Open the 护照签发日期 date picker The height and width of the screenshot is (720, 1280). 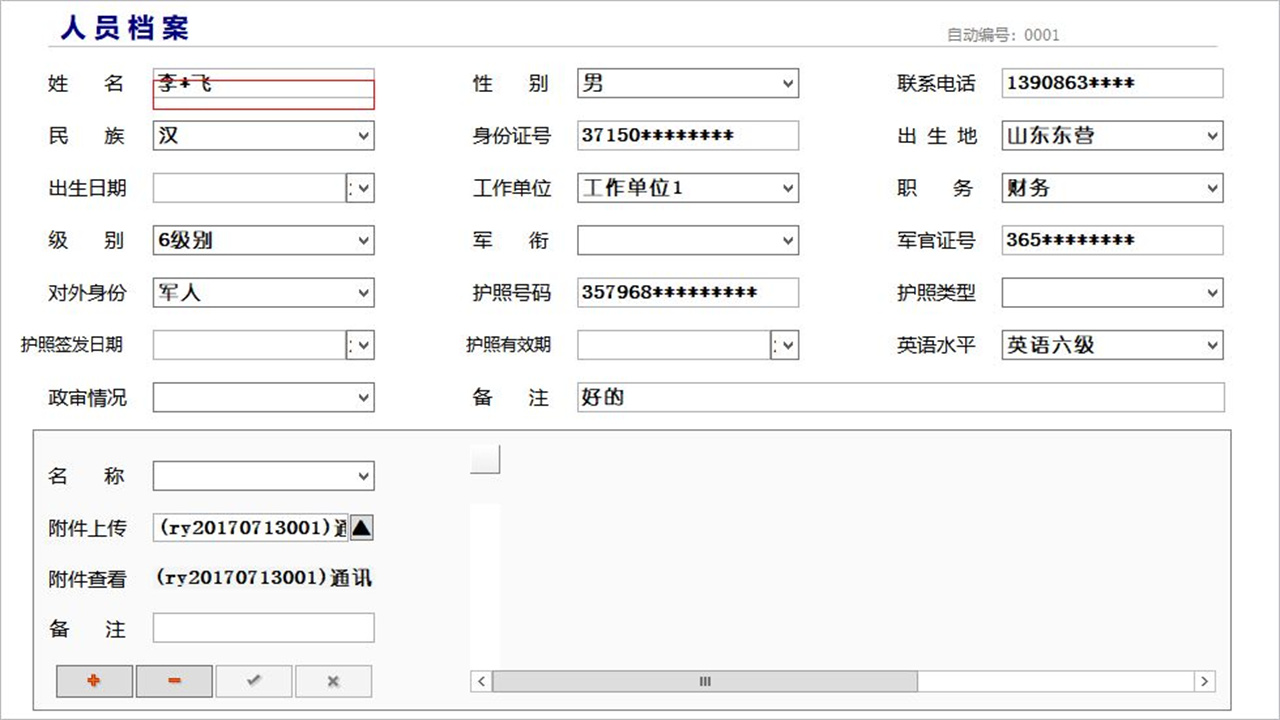[x=362, y=344]
